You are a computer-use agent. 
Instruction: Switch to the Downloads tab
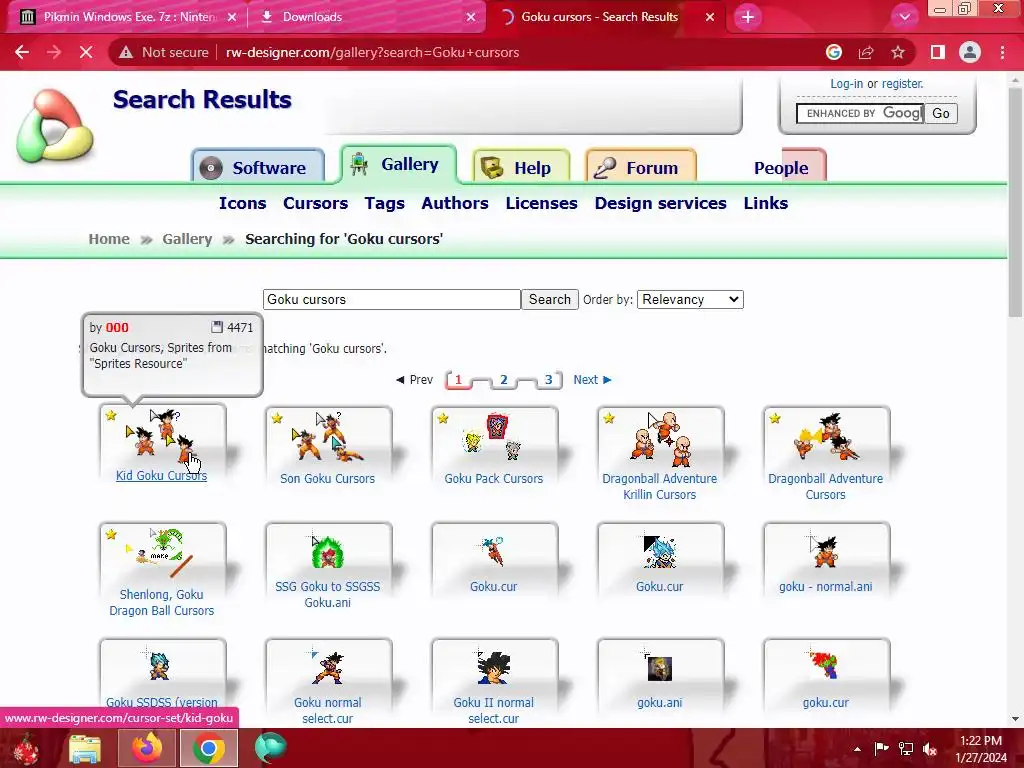[x=366, y=17]
